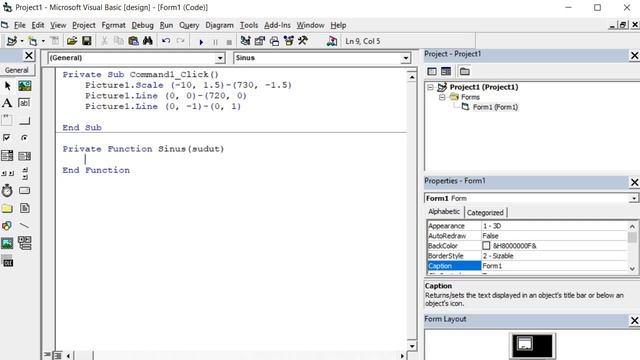The width and height of the screenshot is (640, 360).
Task: Open the Debug menu
Action: [142, 25]
